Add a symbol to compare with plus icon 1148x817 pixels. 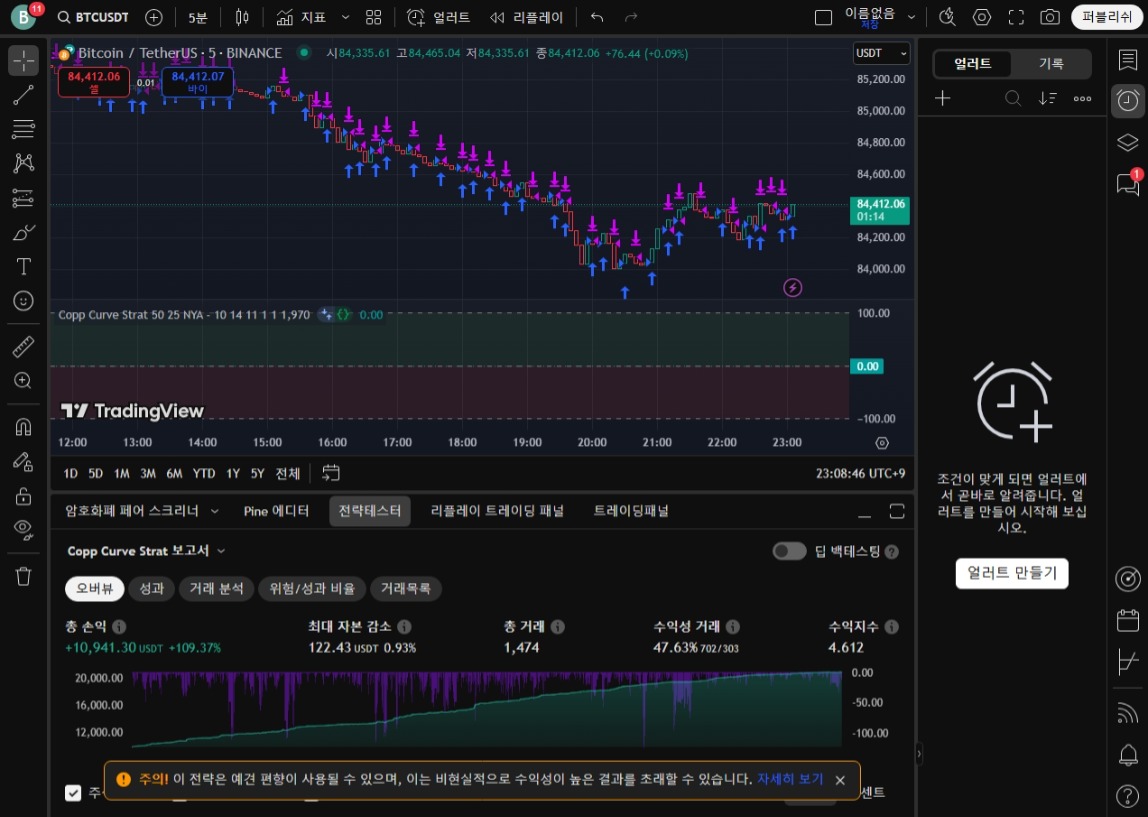(x=154, y=18)
